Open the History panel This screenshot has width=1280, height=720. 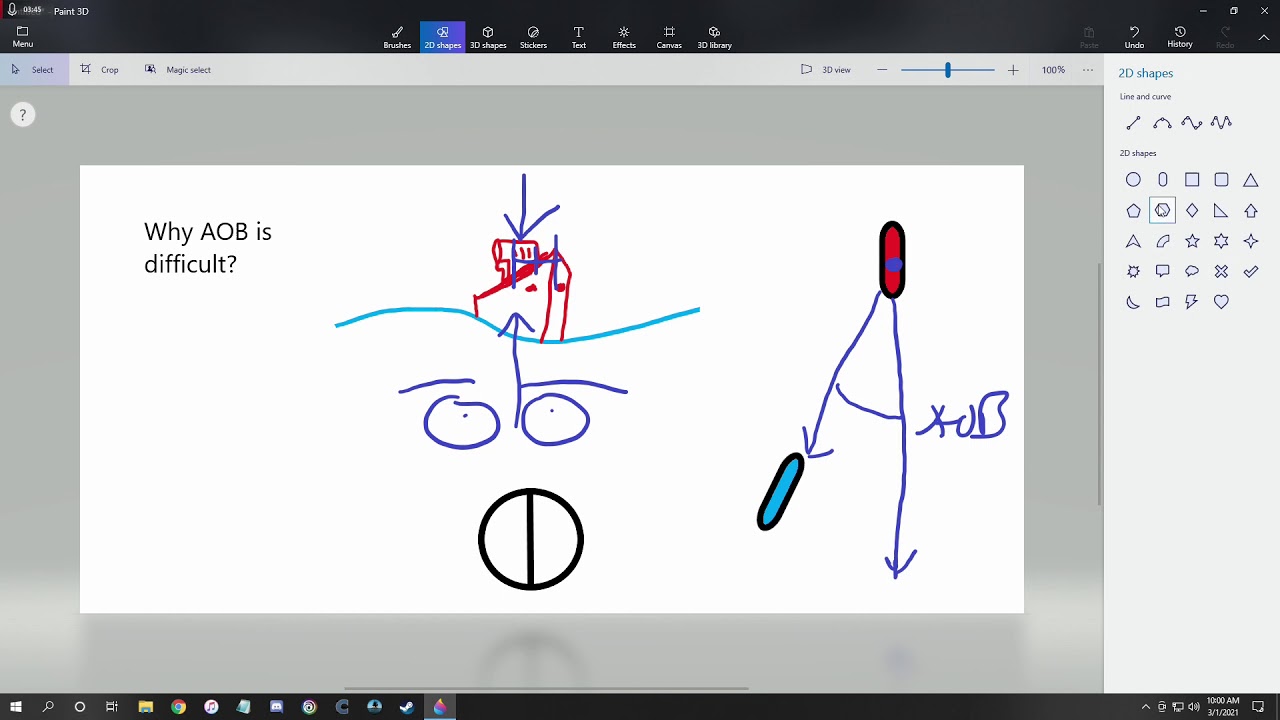click(1180, 37)
